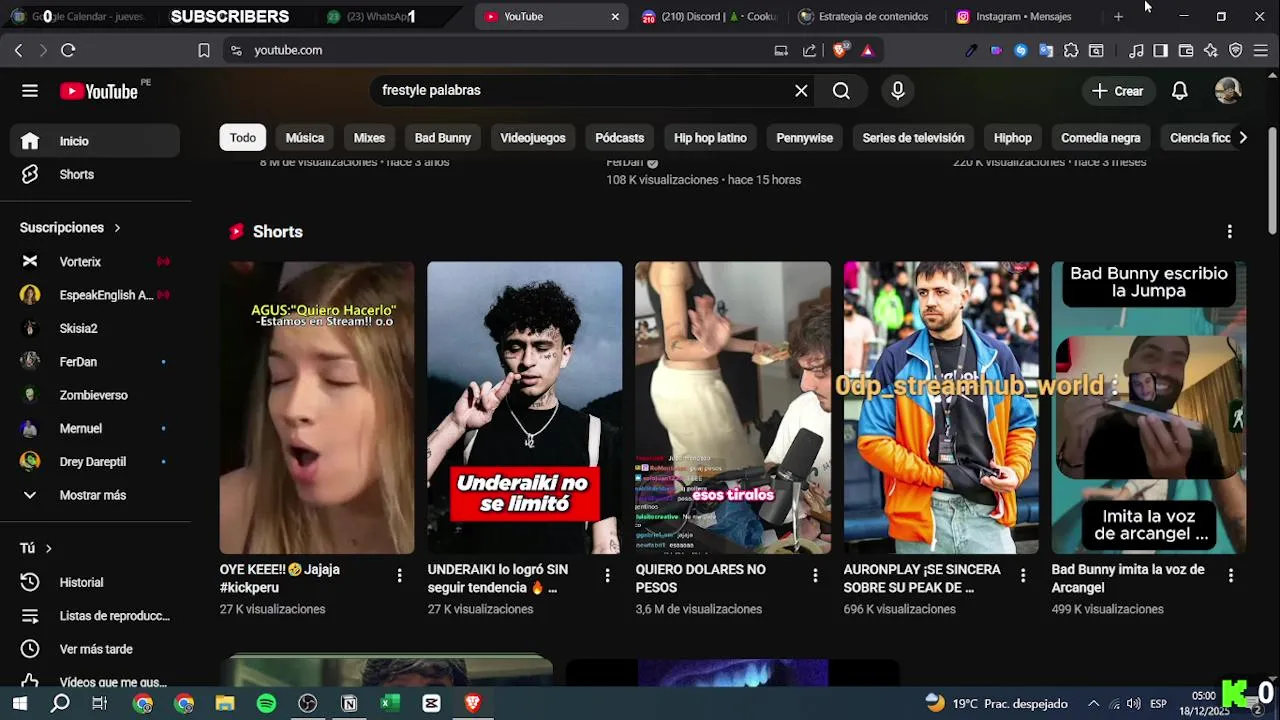The width and height of the screenshot is (1280, 720).
Task: Open the YouTube hamburger guide menu
Action: point(30,91)
